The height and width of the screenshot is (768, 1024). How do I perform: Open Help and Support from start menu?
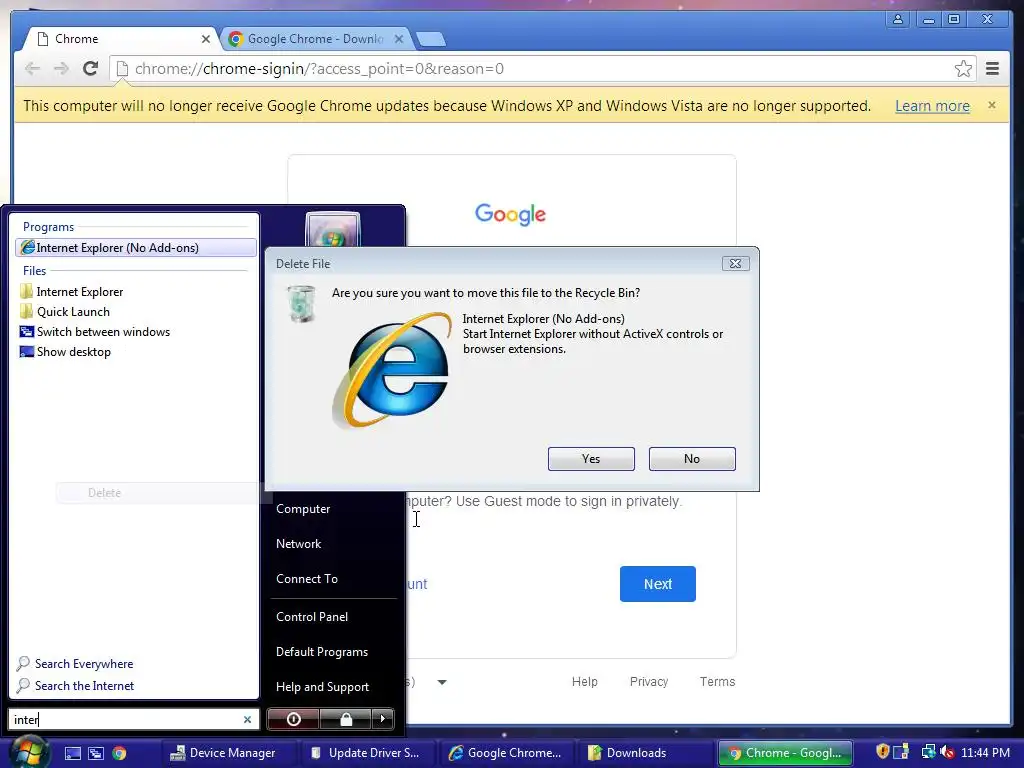tap(323, 687)
